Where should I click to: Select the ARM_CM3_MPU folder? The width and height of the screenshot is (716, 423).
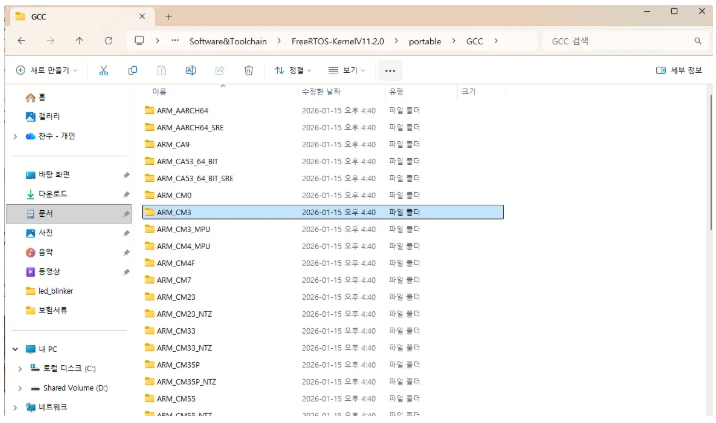[323, 229]
